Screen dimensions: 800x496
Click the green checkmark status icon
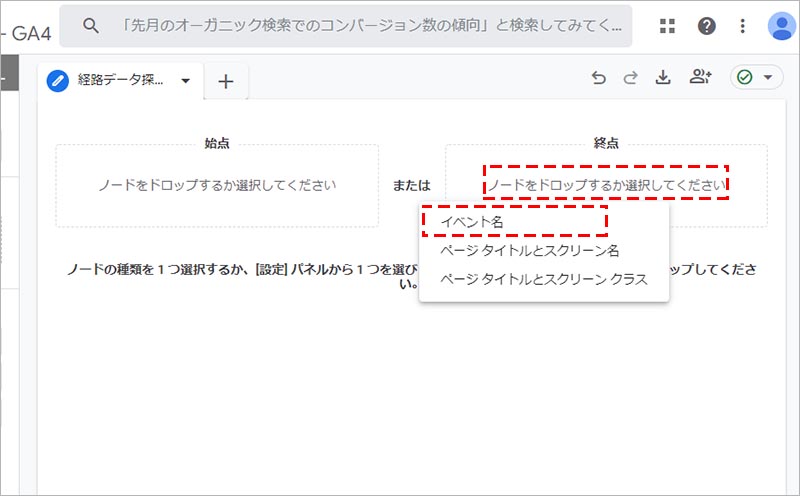click(745, 78)
